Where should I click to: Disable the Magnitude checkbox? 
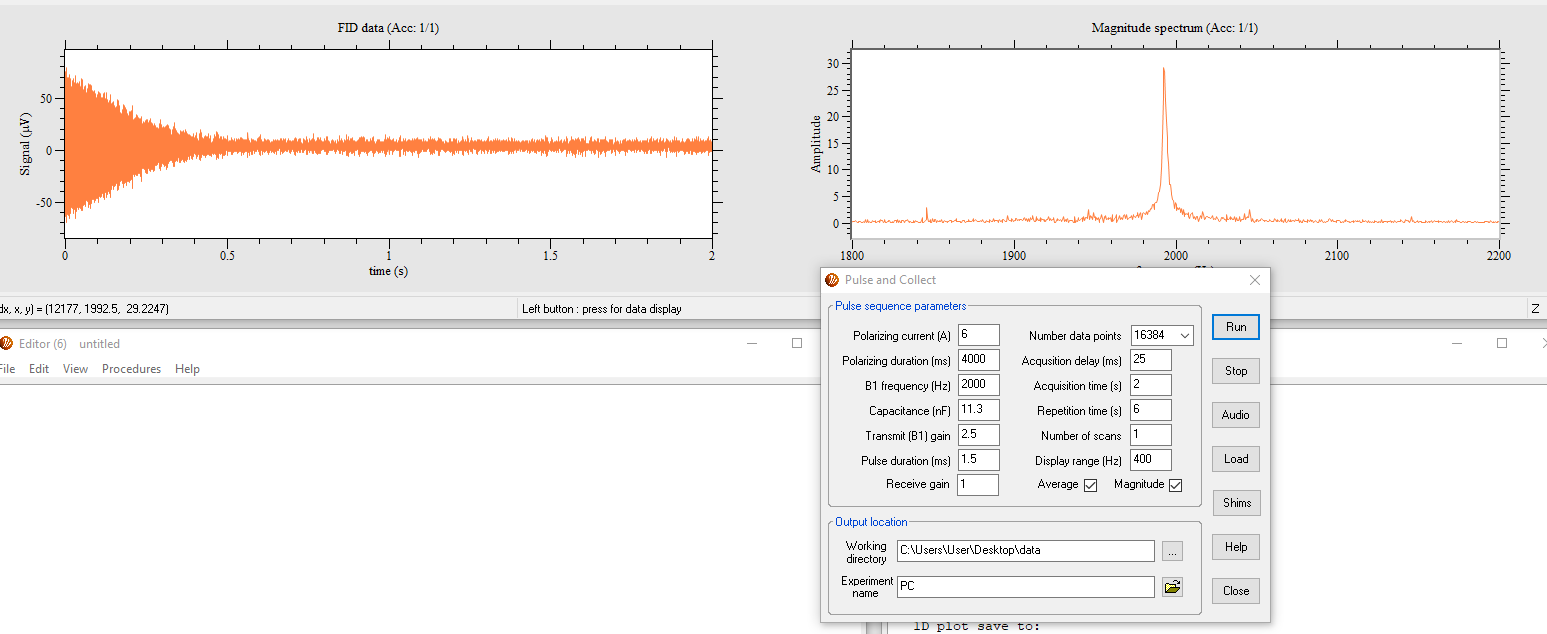pyautogui.click(x=1176, y=484)
